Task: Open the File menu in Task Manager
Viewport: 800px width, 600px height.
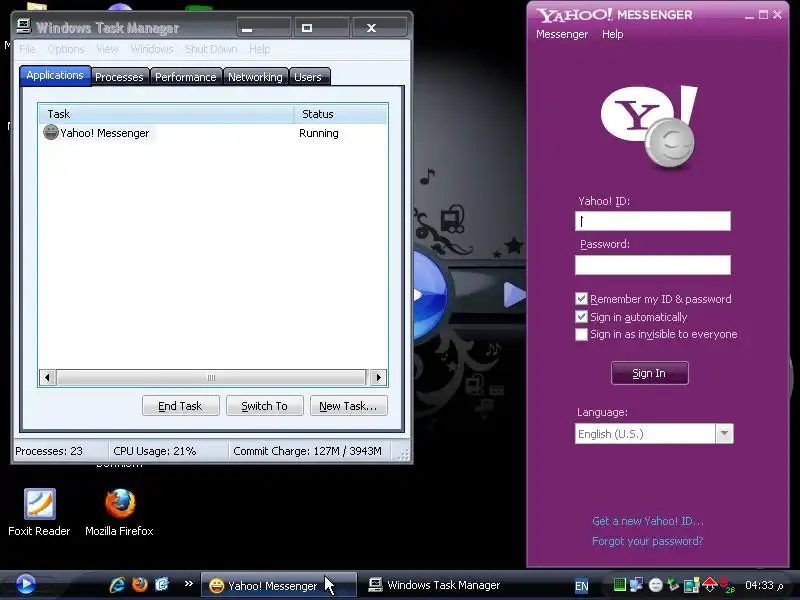Action: tap(27, 49)
